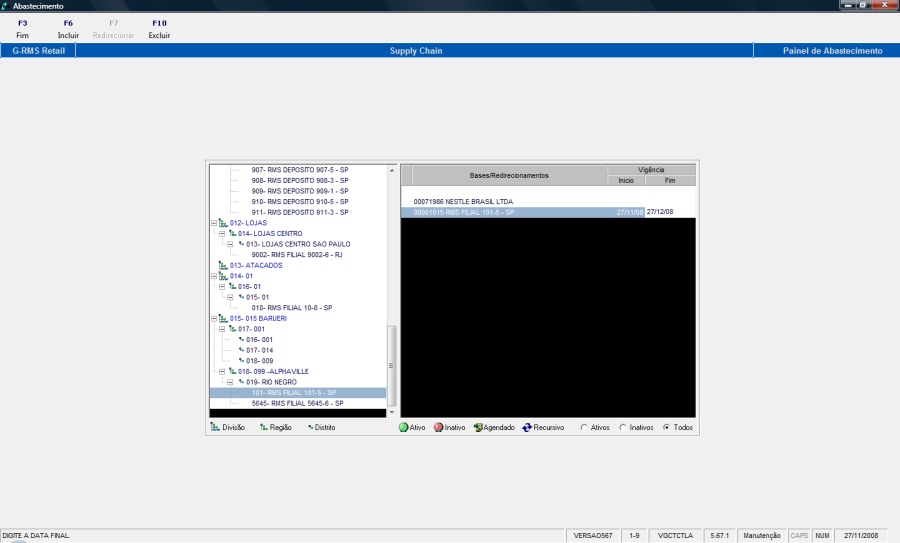The height and width of the screenshot is (543, 900).
Task: Select 911- RMS DEPOSITO 911-3 - SP
Action: [300, 212]
